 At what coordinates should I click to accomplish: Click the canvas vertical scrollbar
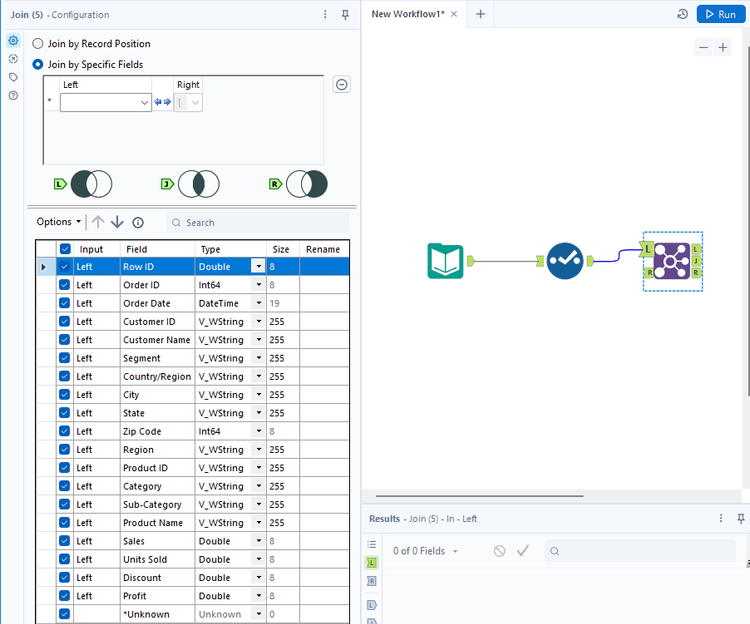coord(748,220)
